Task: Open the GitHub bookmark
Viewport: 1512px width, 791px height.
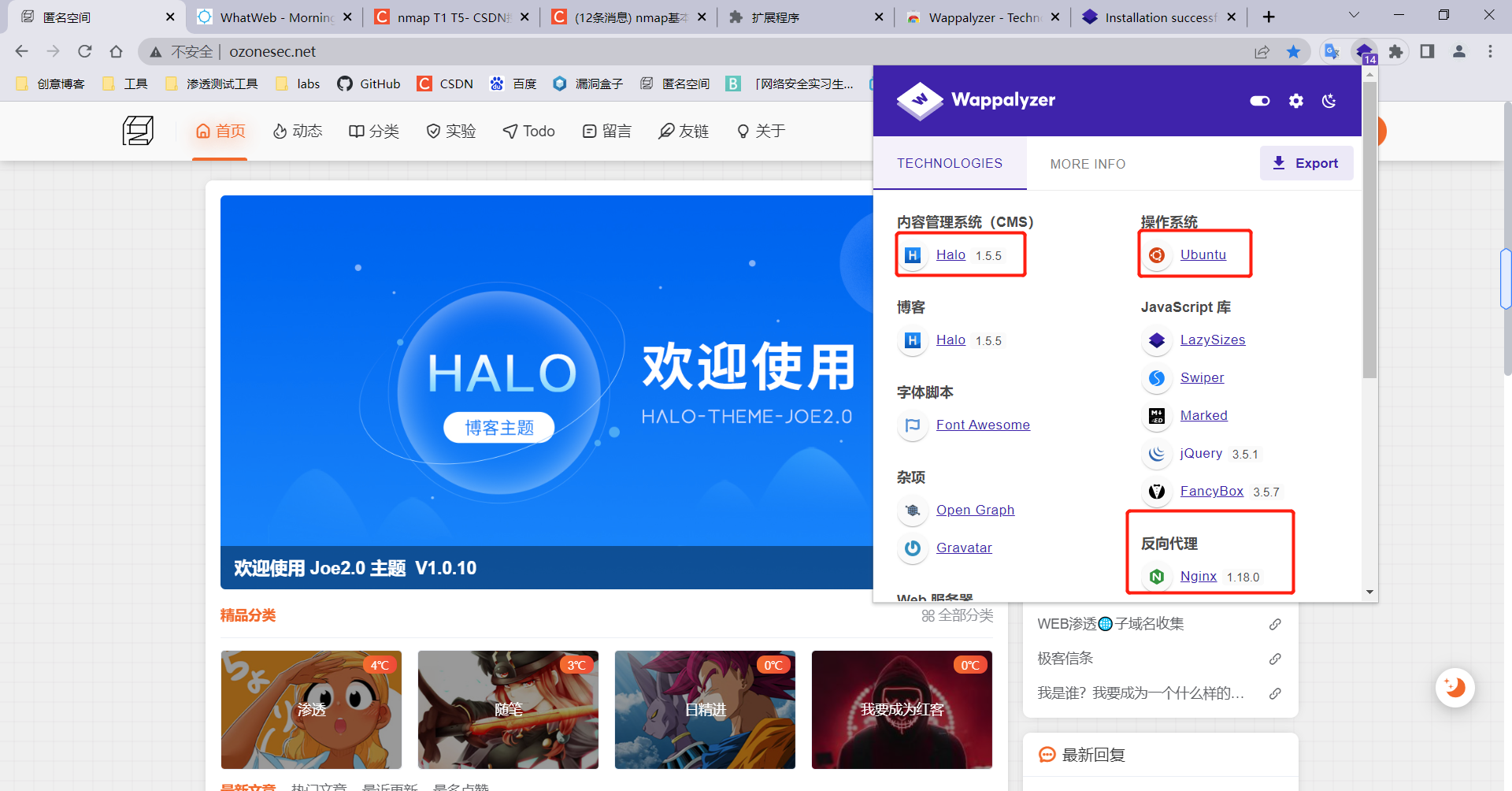Action: (369, 84)
